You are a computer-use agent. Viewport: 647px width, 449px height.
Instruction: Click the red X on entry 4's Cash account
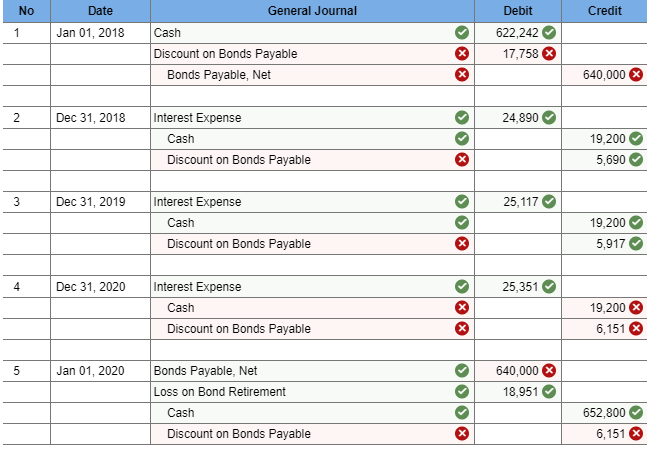click(462, 307)
